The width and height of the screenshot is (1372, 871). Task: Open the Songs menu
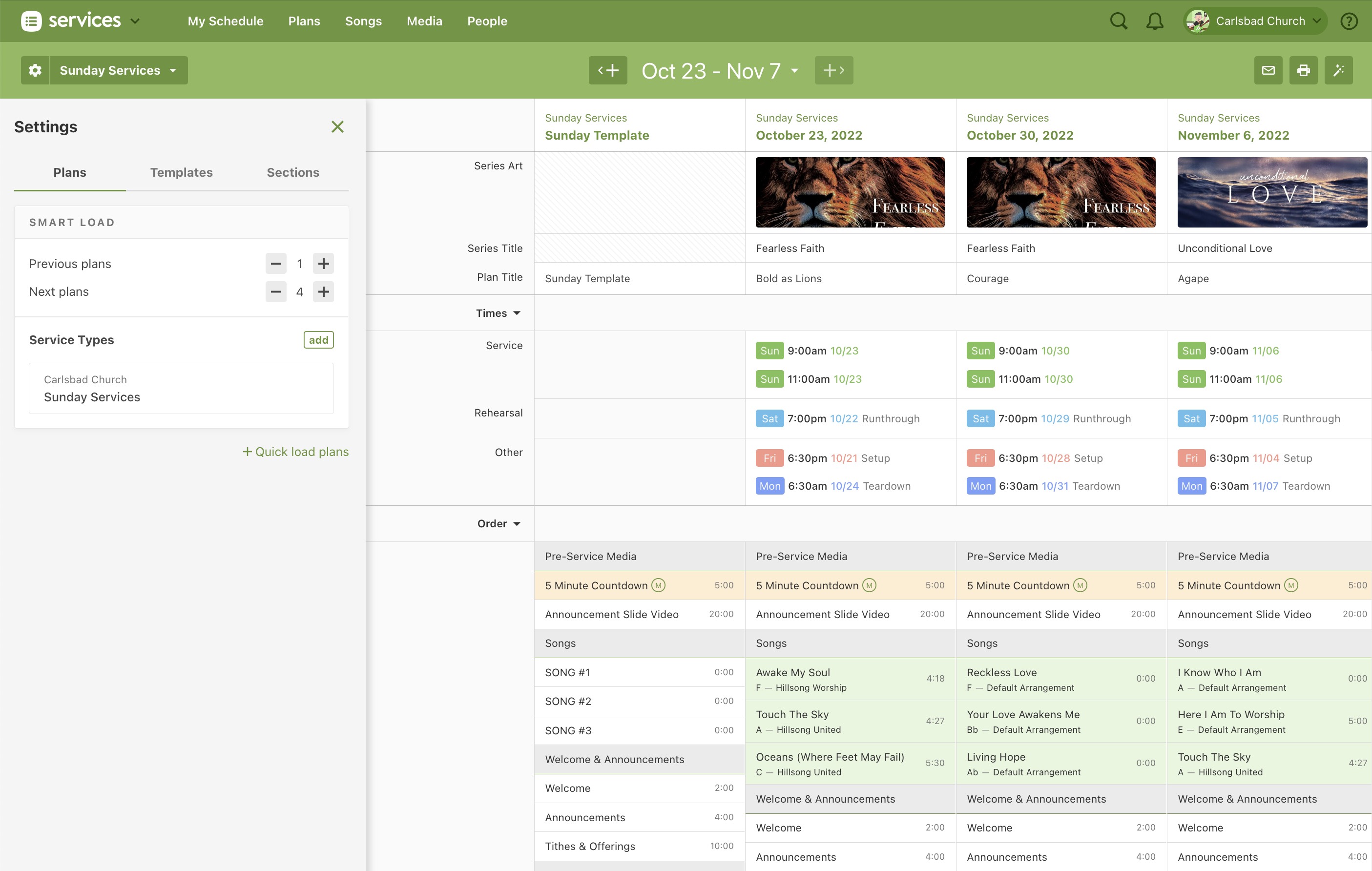pos(363,21)
